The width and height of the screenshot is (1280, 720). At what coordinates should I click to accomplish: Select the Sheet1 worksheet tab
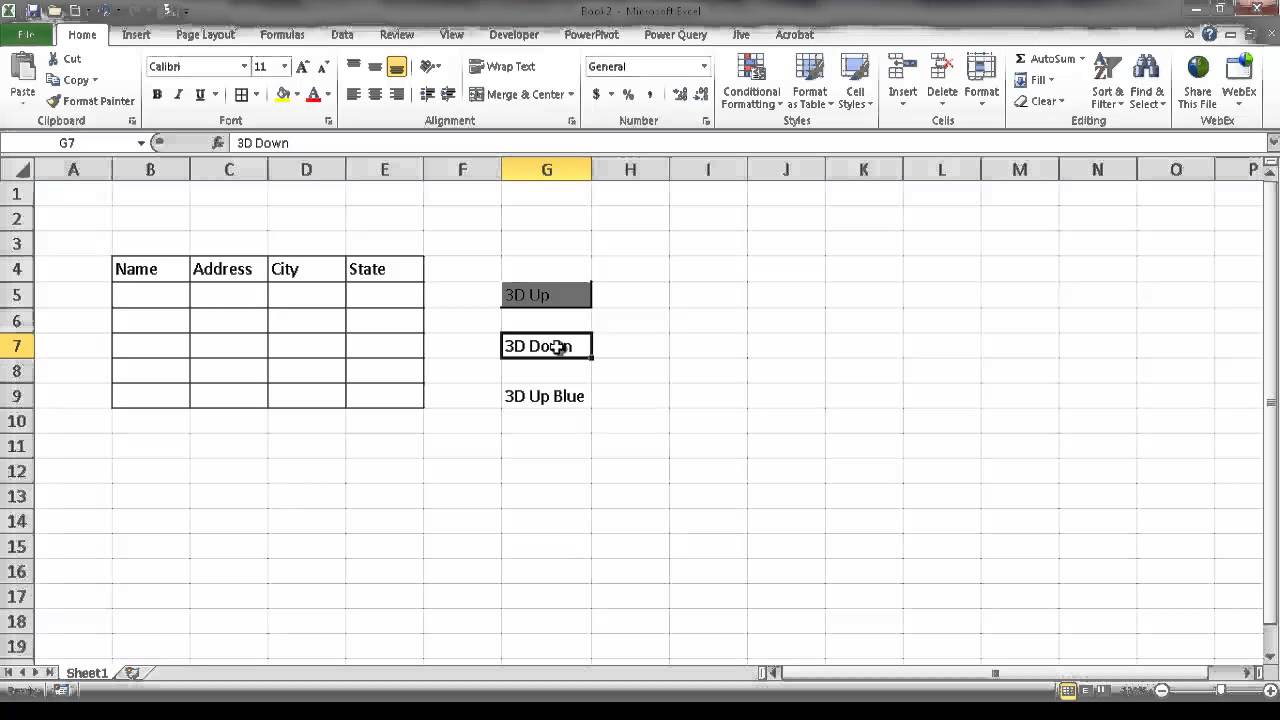click(x=87, y=673)
